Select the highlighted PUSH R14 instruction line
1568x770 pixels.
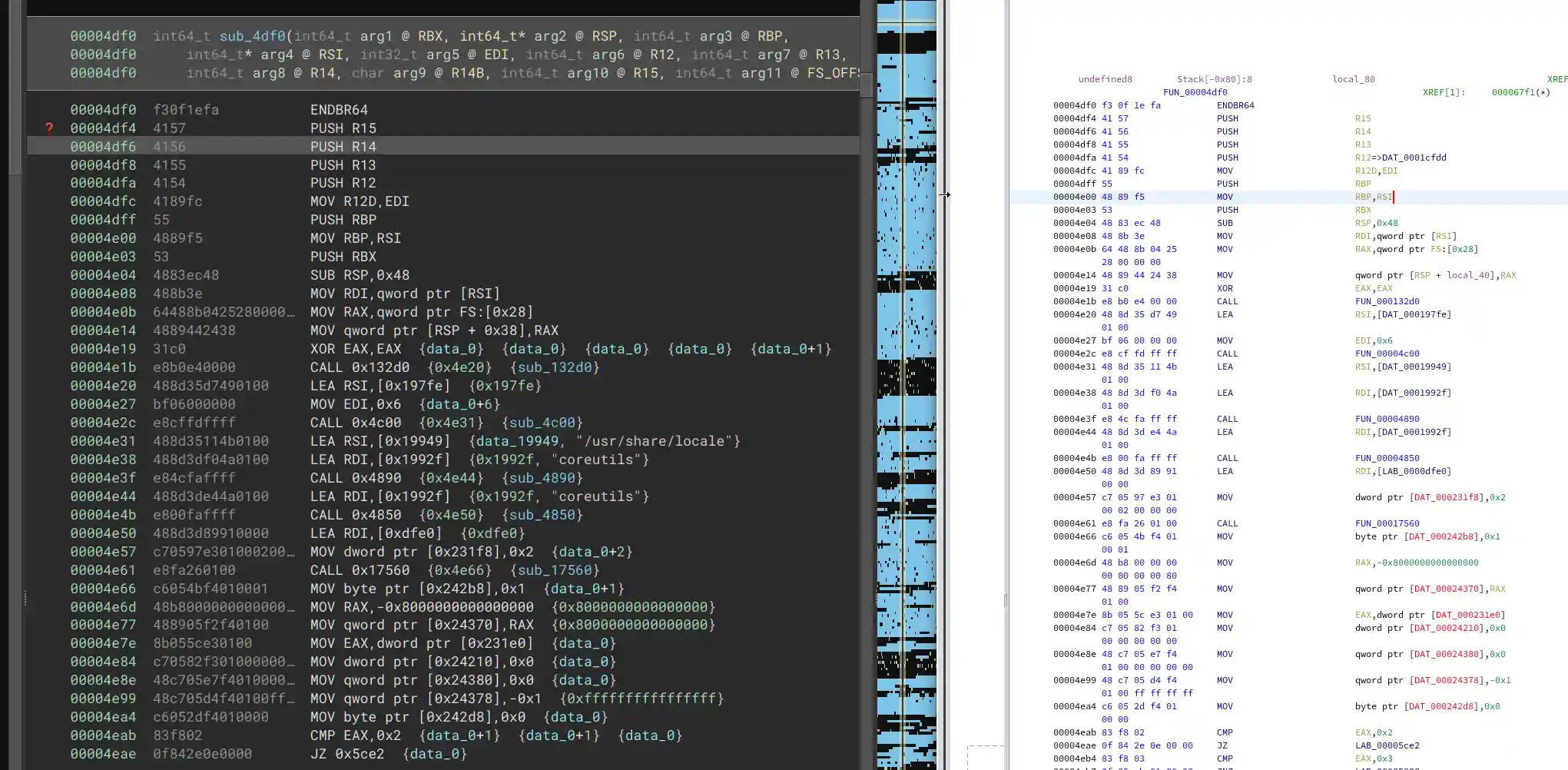[x=344, y=146]
